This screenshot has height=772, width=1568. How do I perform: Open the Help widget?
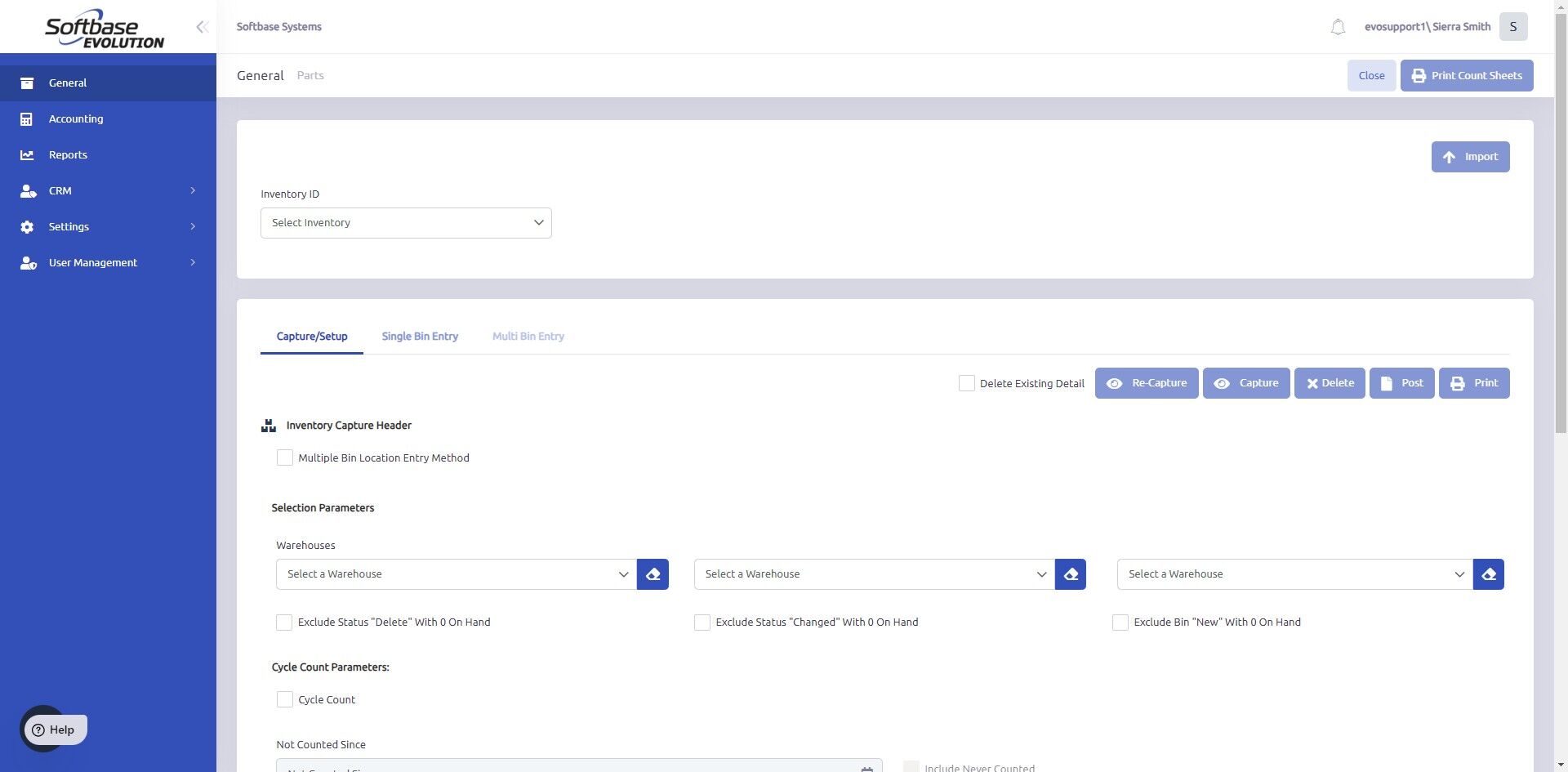tap(54, 730)
